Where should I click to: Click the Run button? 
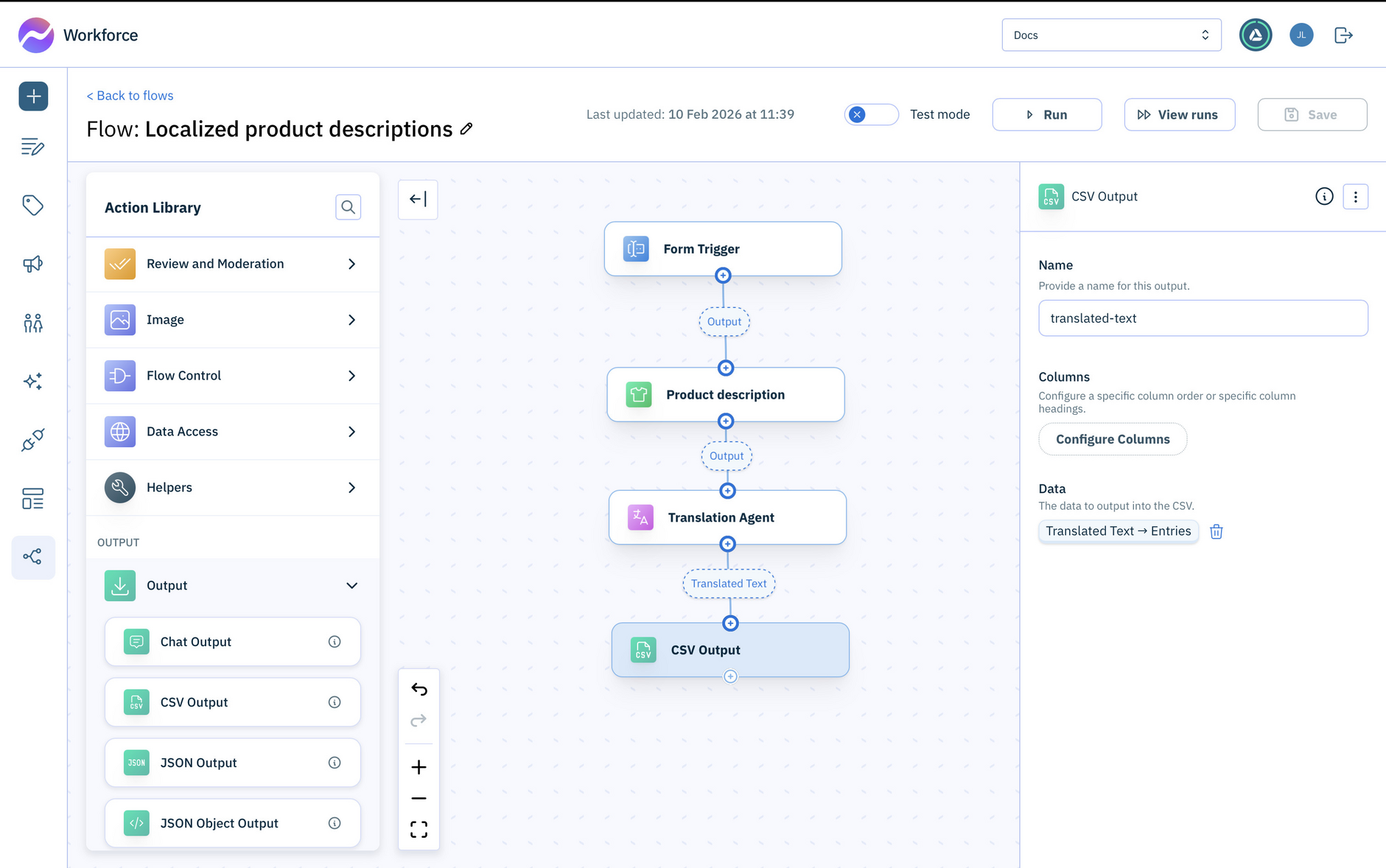(1046, 115)
